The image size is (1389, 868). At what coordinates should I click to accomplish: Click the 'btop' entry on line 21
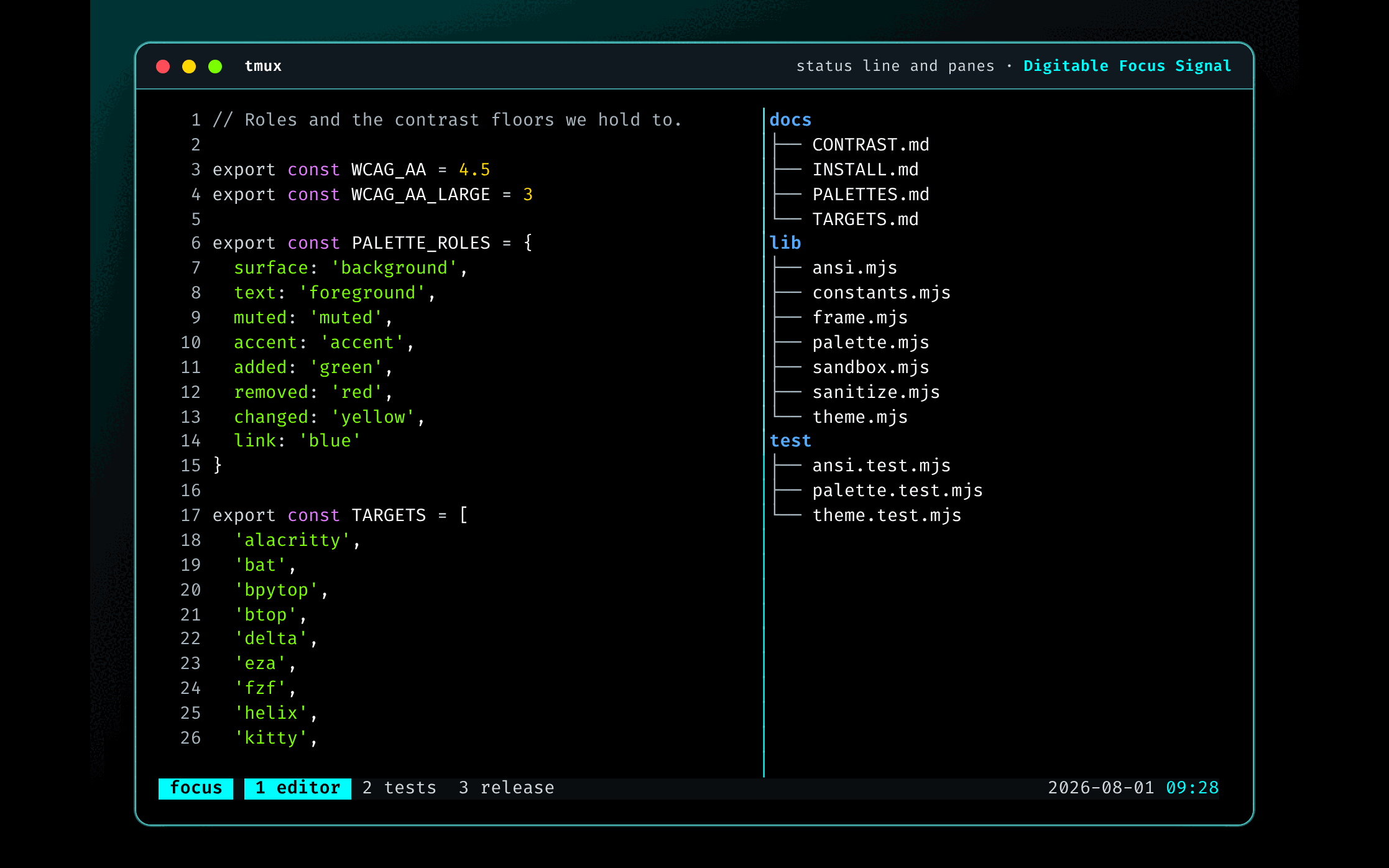click(x=266, y=614)
